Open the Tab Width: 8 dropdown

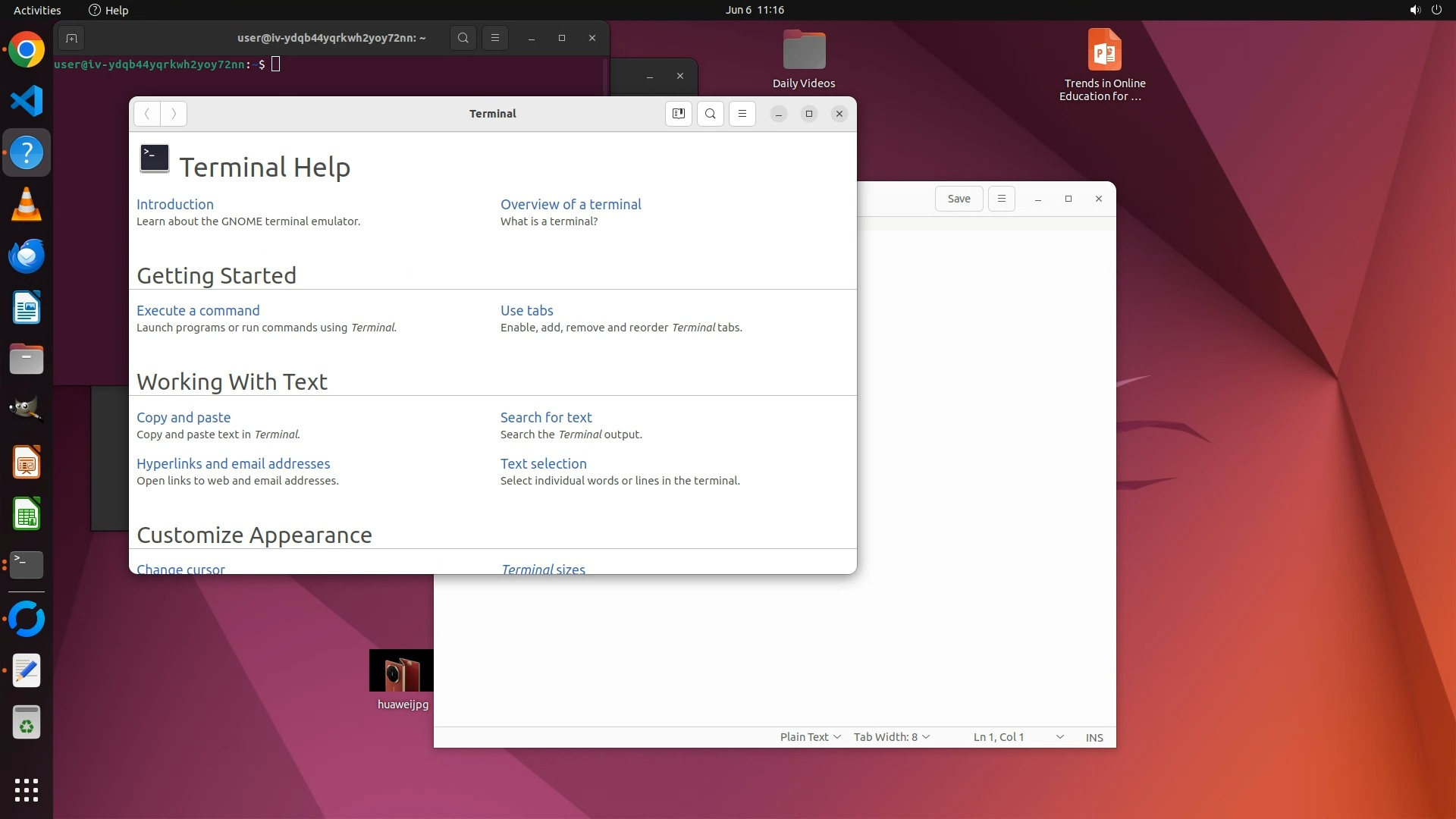click(x=891, y=737)
